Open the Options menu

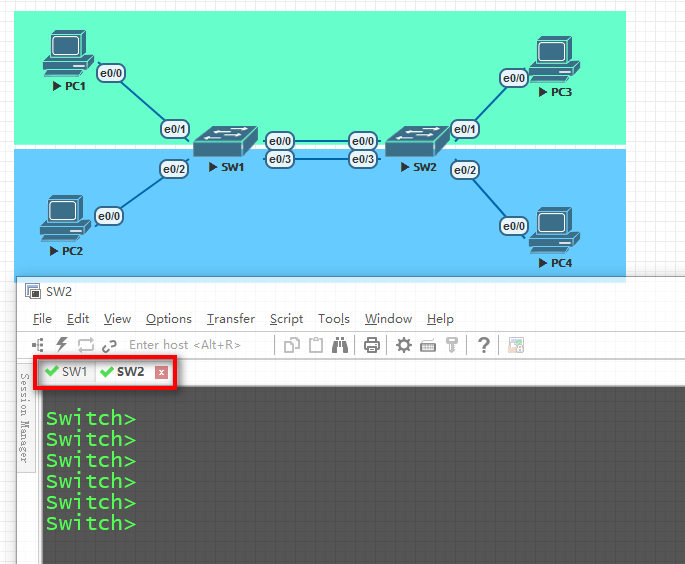pyautogui.click(x=169, y=319)
